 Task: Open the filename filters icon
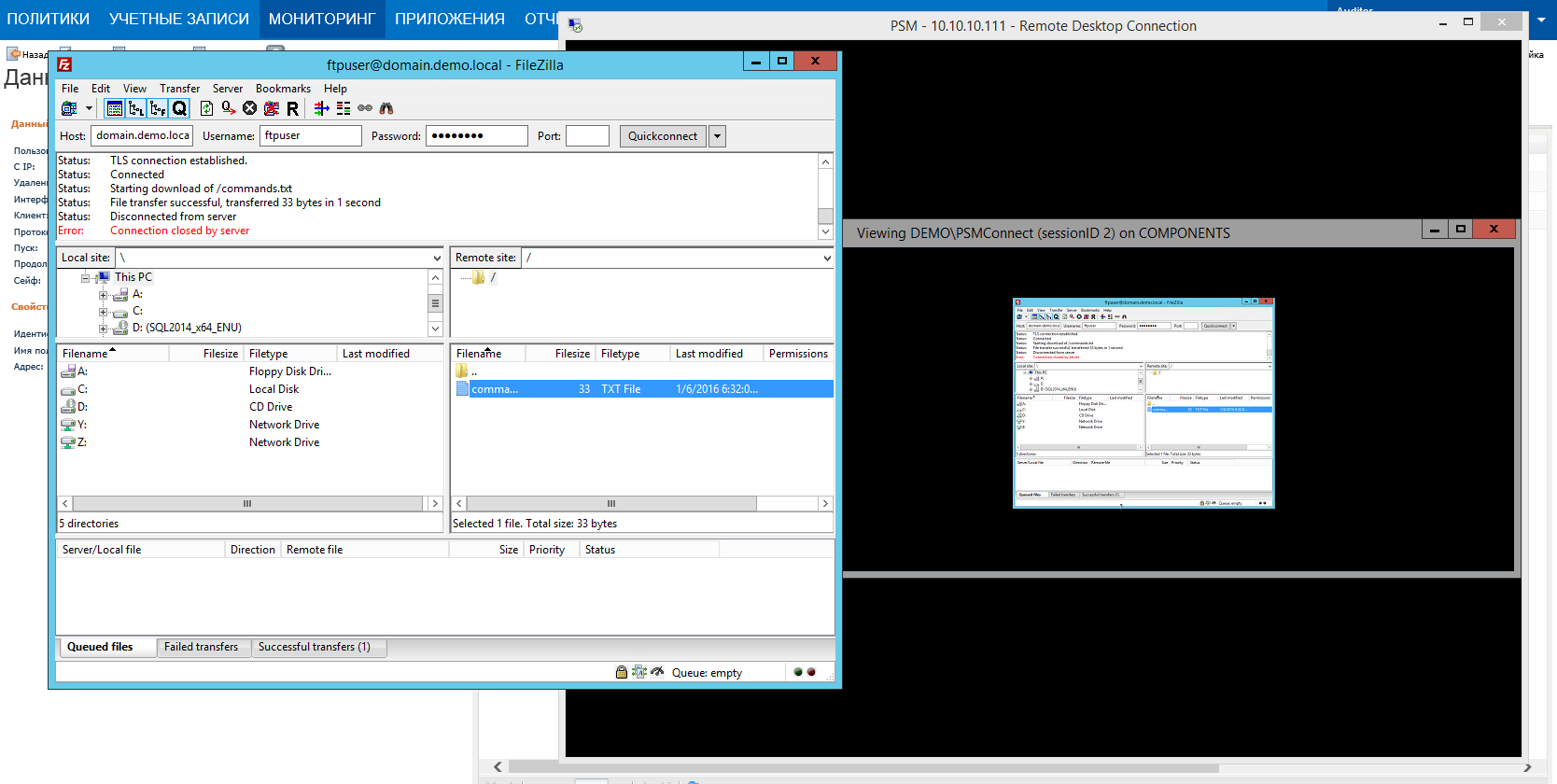344,108
